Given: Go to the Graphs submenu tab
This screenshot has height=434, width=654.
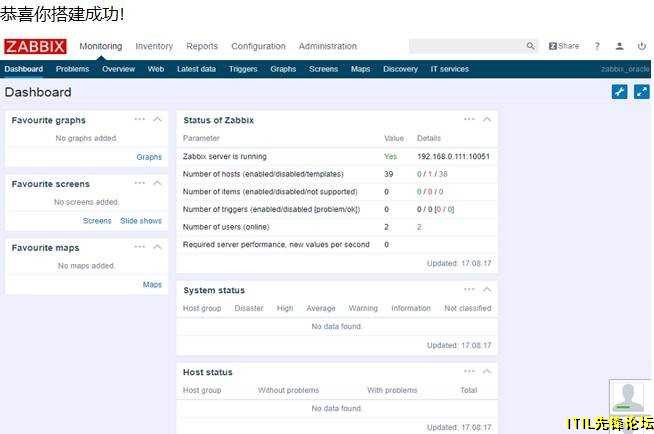Looking at the screenshot, I should click(x=283, y=69).
